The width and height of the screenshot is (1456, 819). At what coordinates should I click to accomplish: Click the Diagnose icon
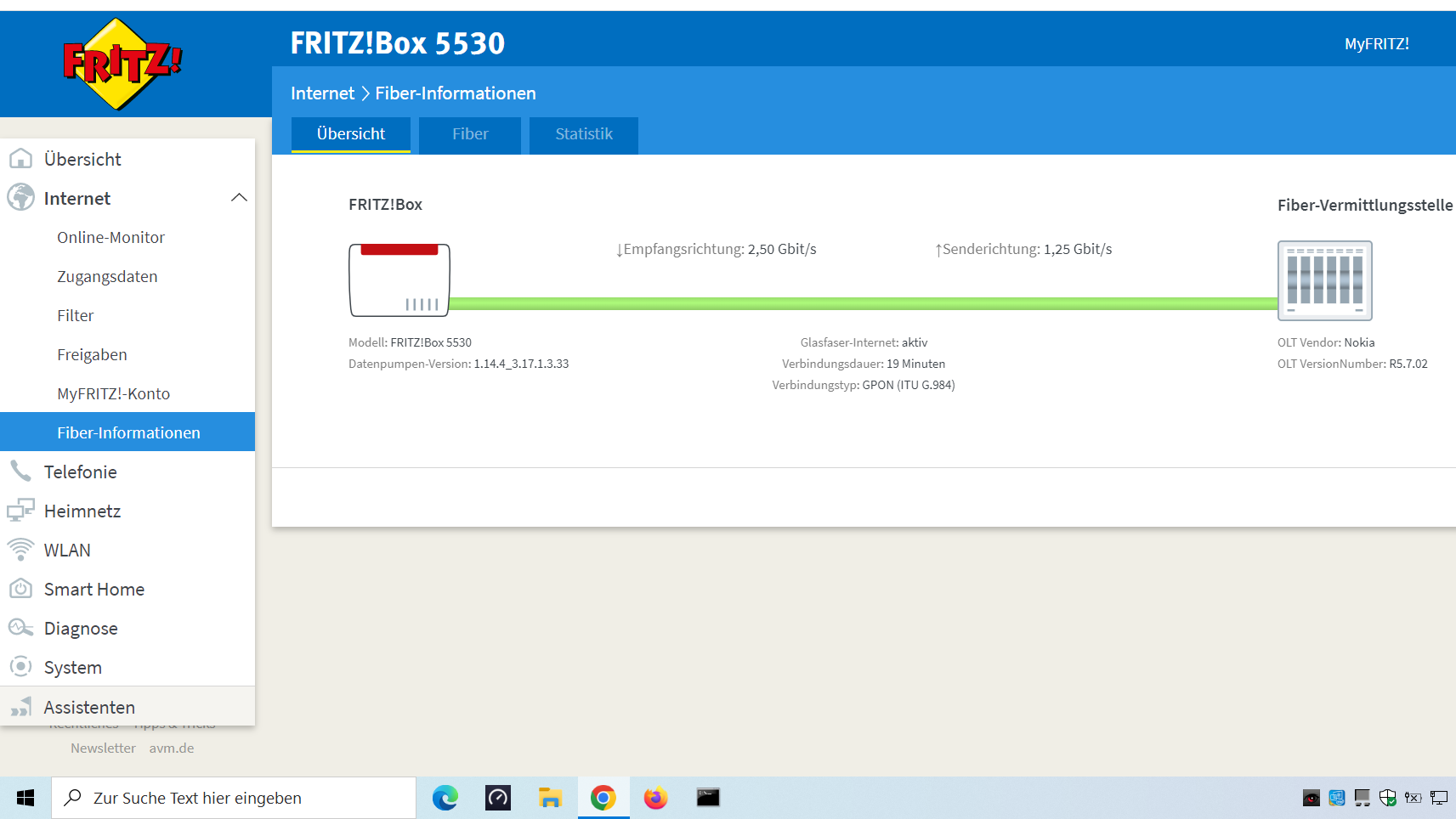[20, 628]
